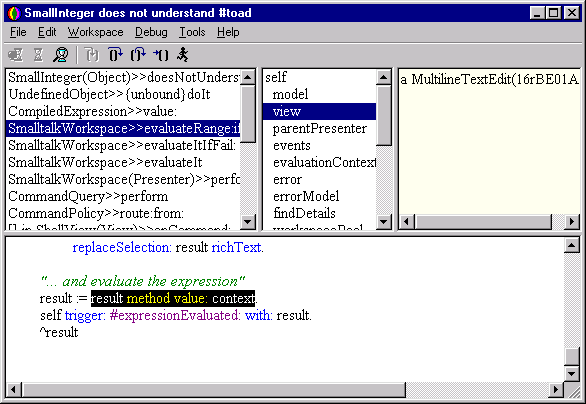Close the debugger window

[571, 13]
